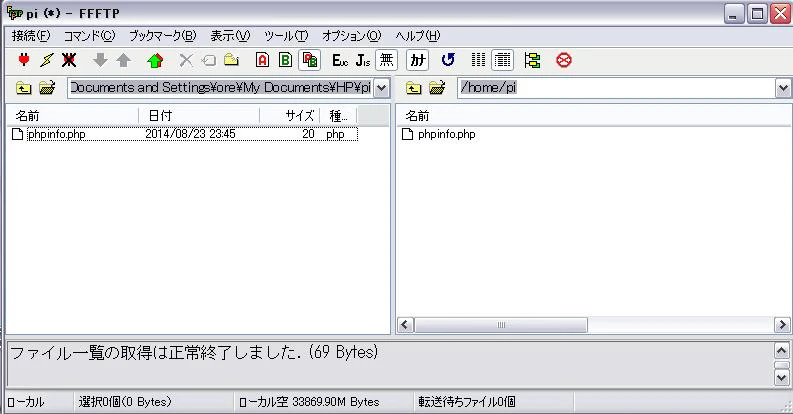Select phpinfo.php in the remote pane

pos(447,134)
